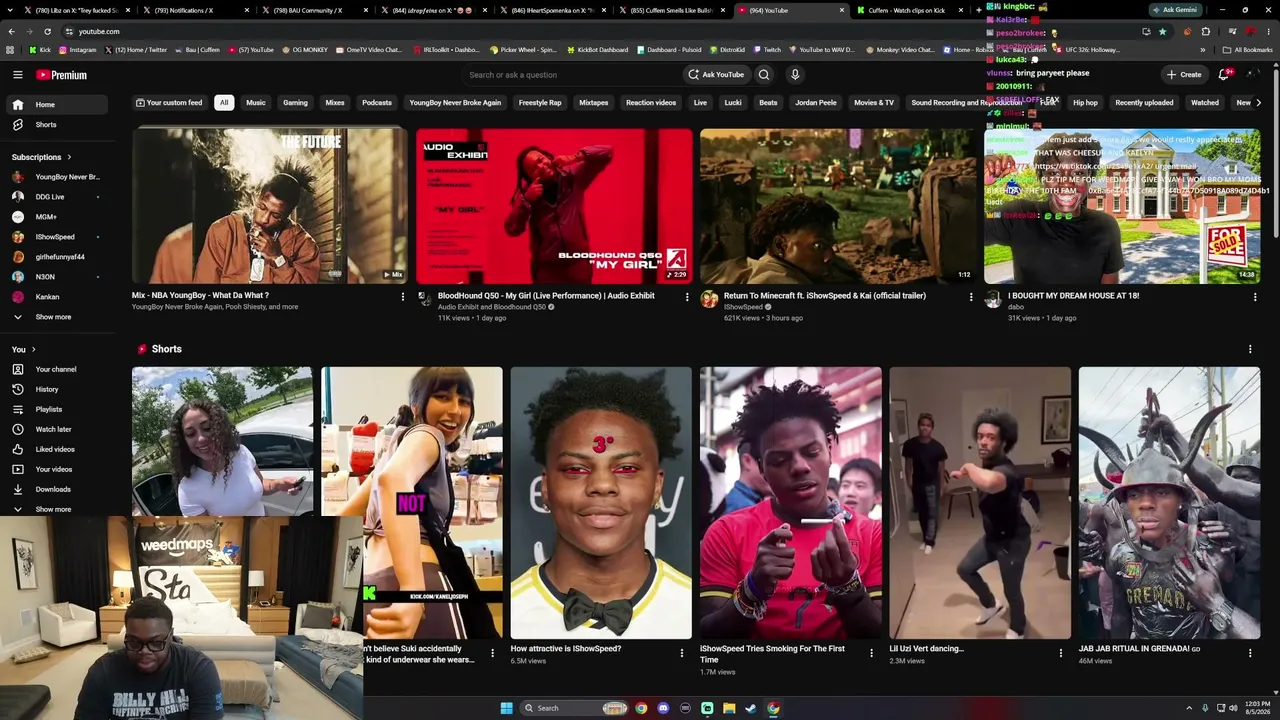Viewport: 1280px width, 720px height.
Task: Expand the Subscriptions section chevron
Action: tap(69, 157)
